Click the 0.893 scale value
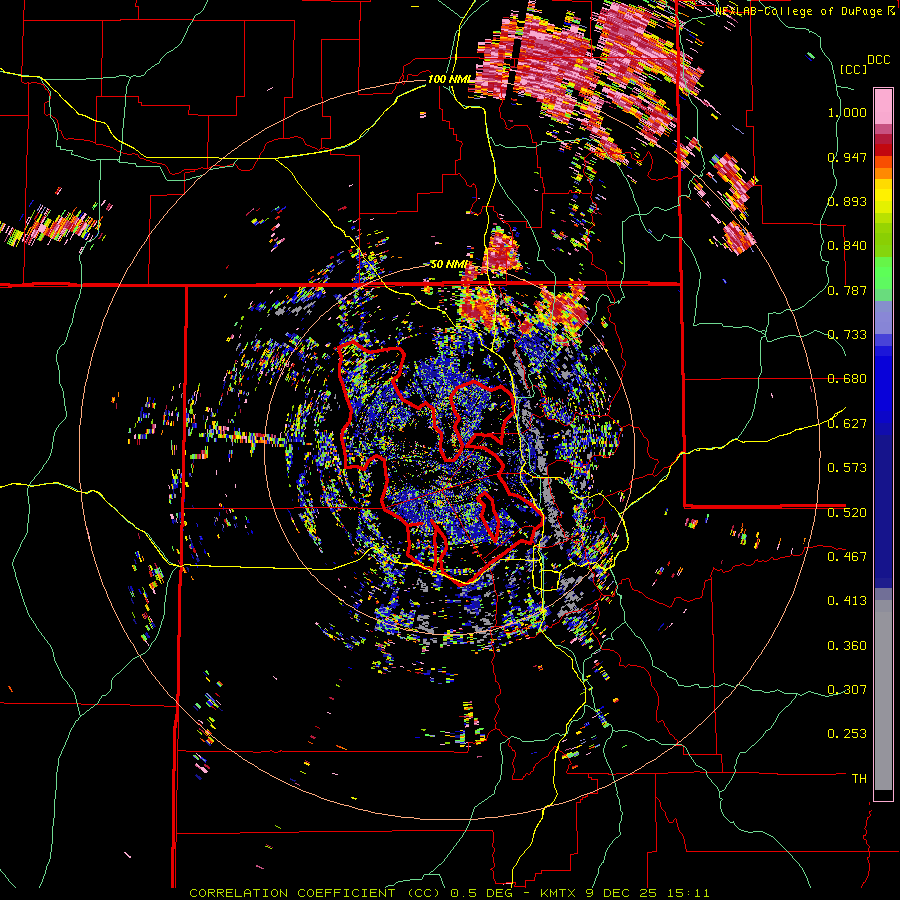The height and width of the screenshot is (900, 900). point(847,201)
